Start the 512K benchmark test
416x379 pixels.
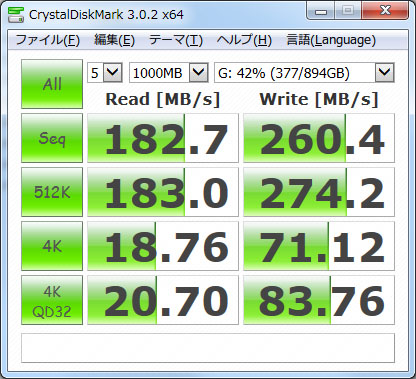click(52, 192)
